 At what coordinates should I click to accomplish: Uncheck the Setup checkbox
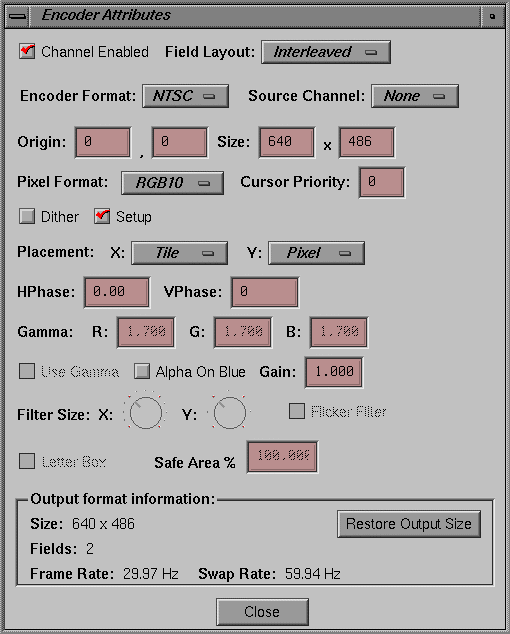102,216
